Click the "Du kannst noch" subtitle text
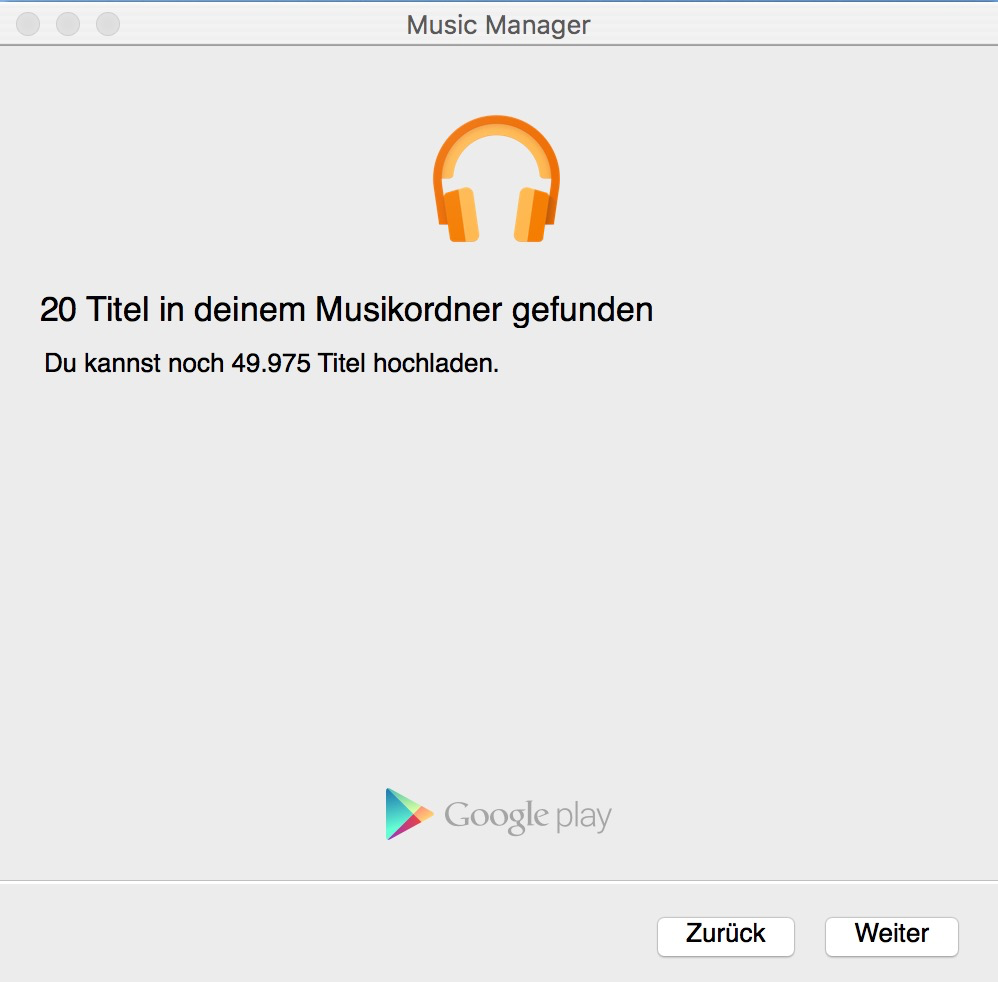Viewport: 998px width, 982px height. coord(135,363)
